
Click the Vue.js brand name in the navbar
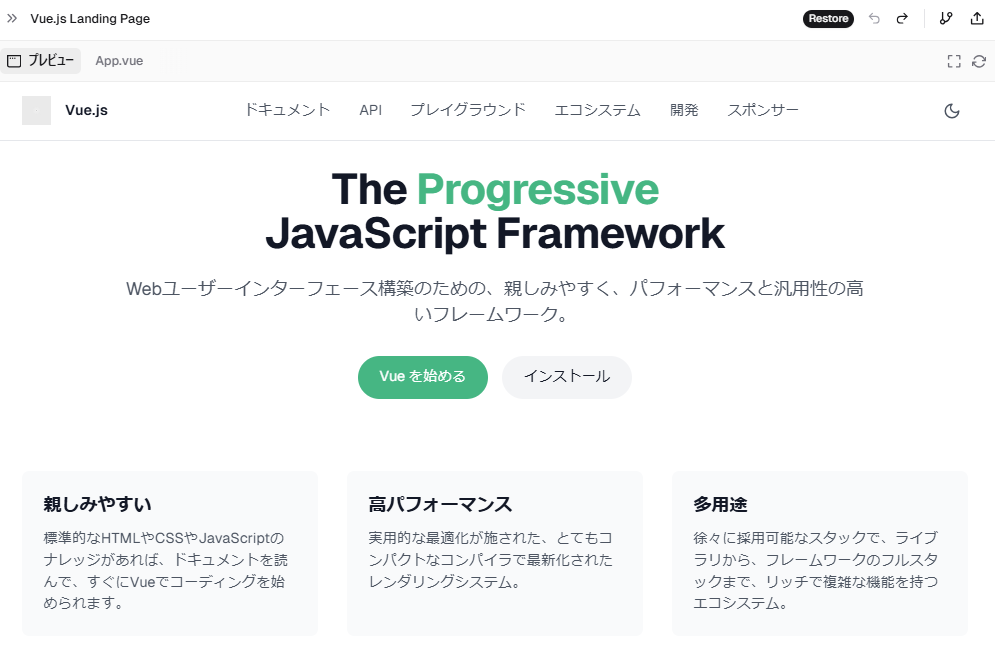click(86, 110)
